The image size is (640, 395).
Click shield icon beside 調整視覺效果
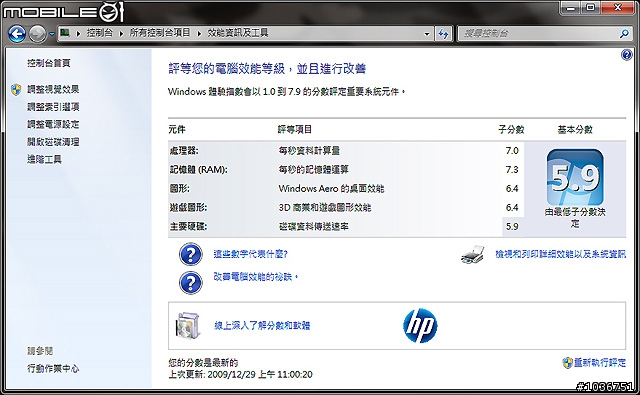(x=16, y=90)
